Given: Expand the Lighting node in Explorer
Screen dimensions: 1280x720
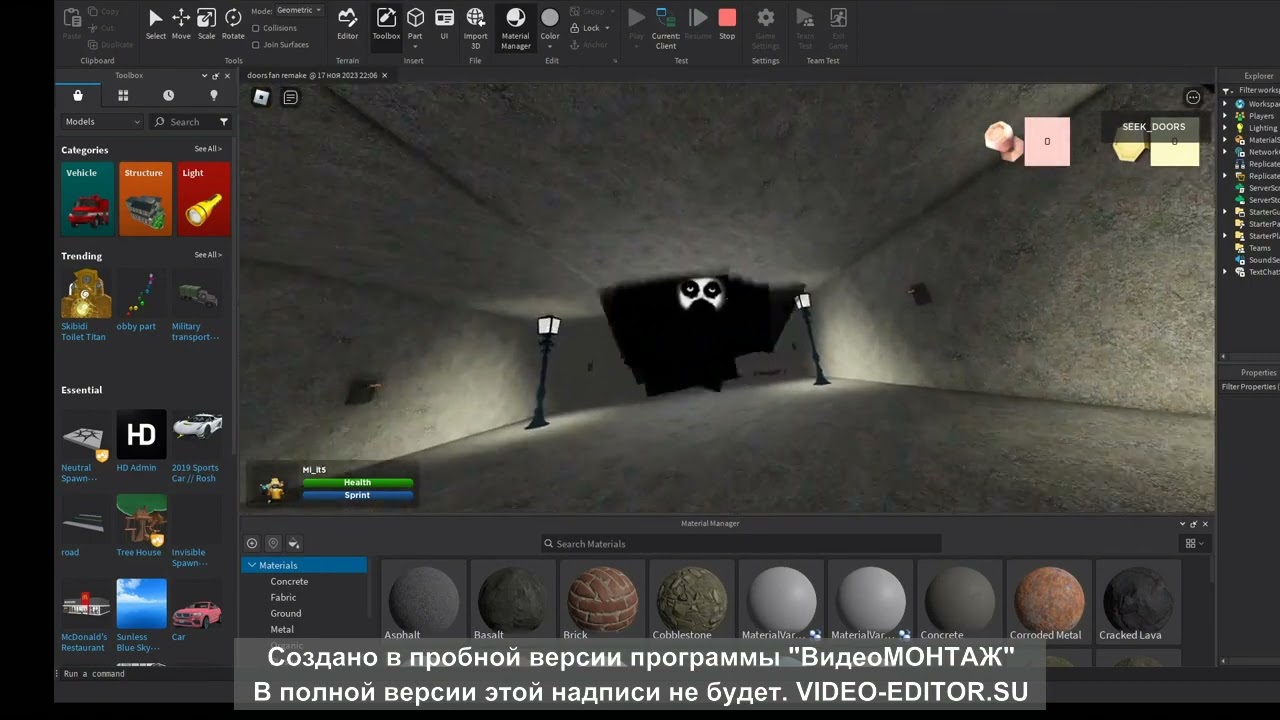Looking at the screenshot, I should (x=1226, y=128).
